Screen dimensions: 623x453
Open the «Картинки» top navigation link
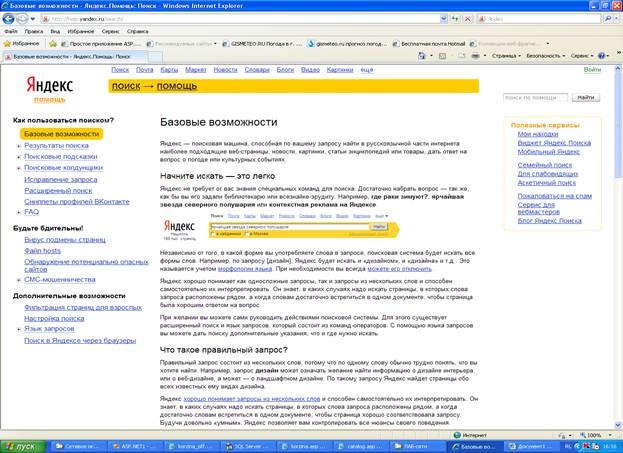coord(340,70)
